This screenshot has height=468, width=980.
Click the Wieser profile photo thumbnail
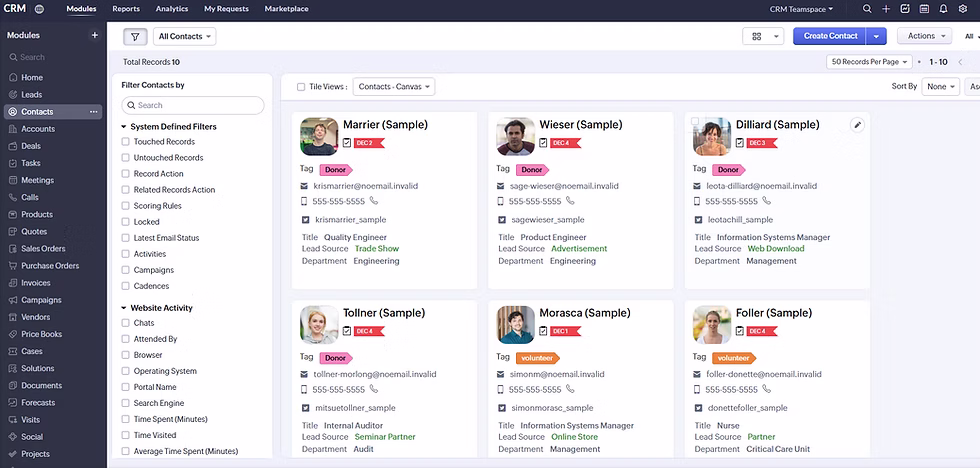pyautogui.click(x=516, y=136)
